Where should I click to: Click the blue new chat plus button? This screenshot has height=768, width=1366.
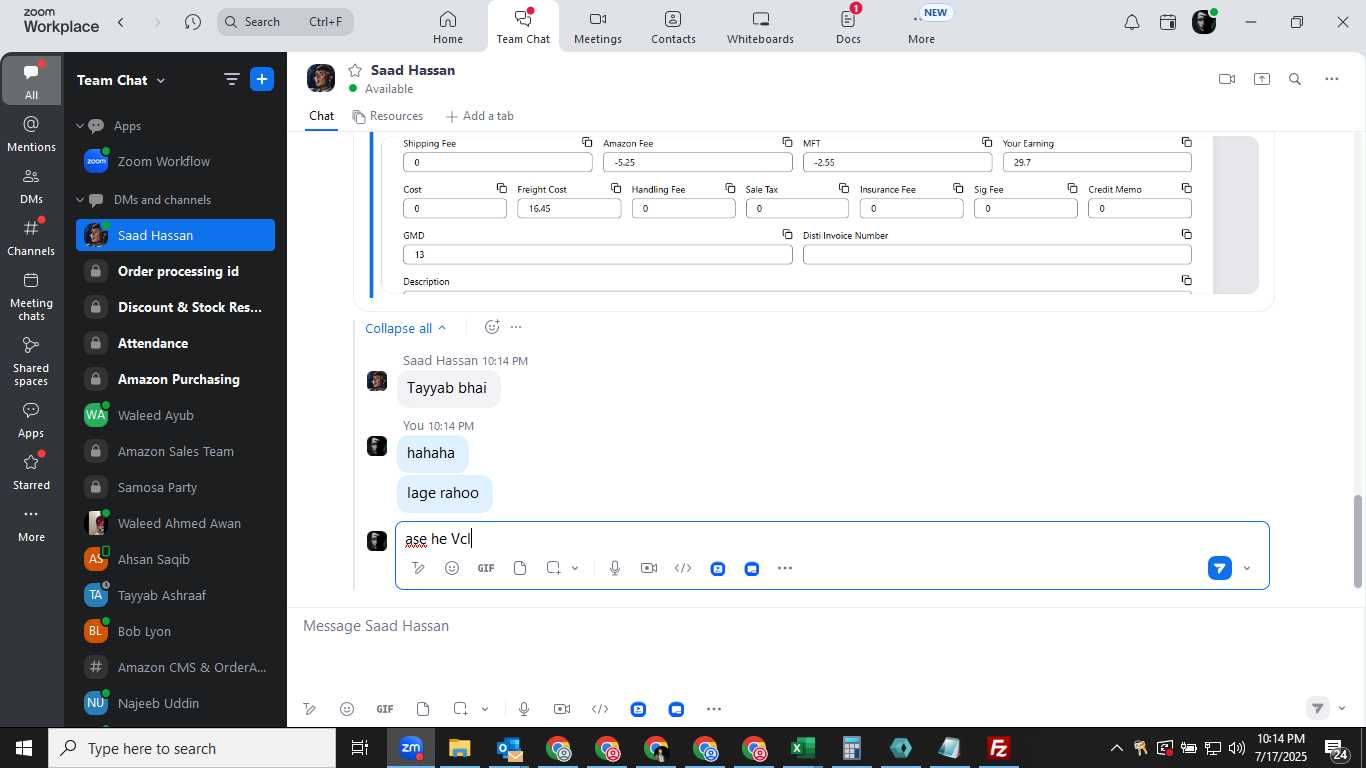(x=262, y=80)
